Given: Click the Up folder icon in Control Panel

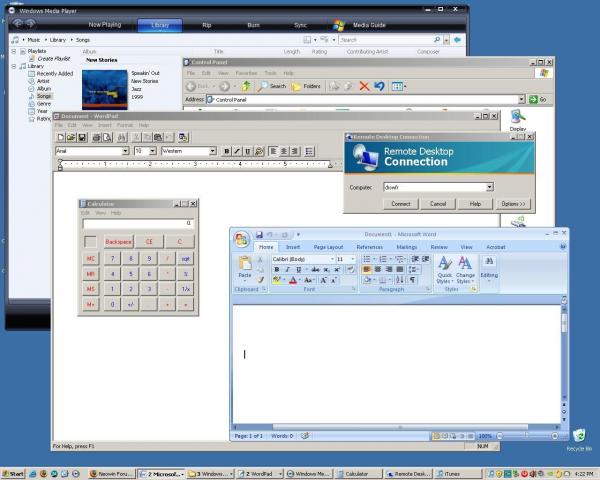Looking at the screenshot, I should (246, 87).
